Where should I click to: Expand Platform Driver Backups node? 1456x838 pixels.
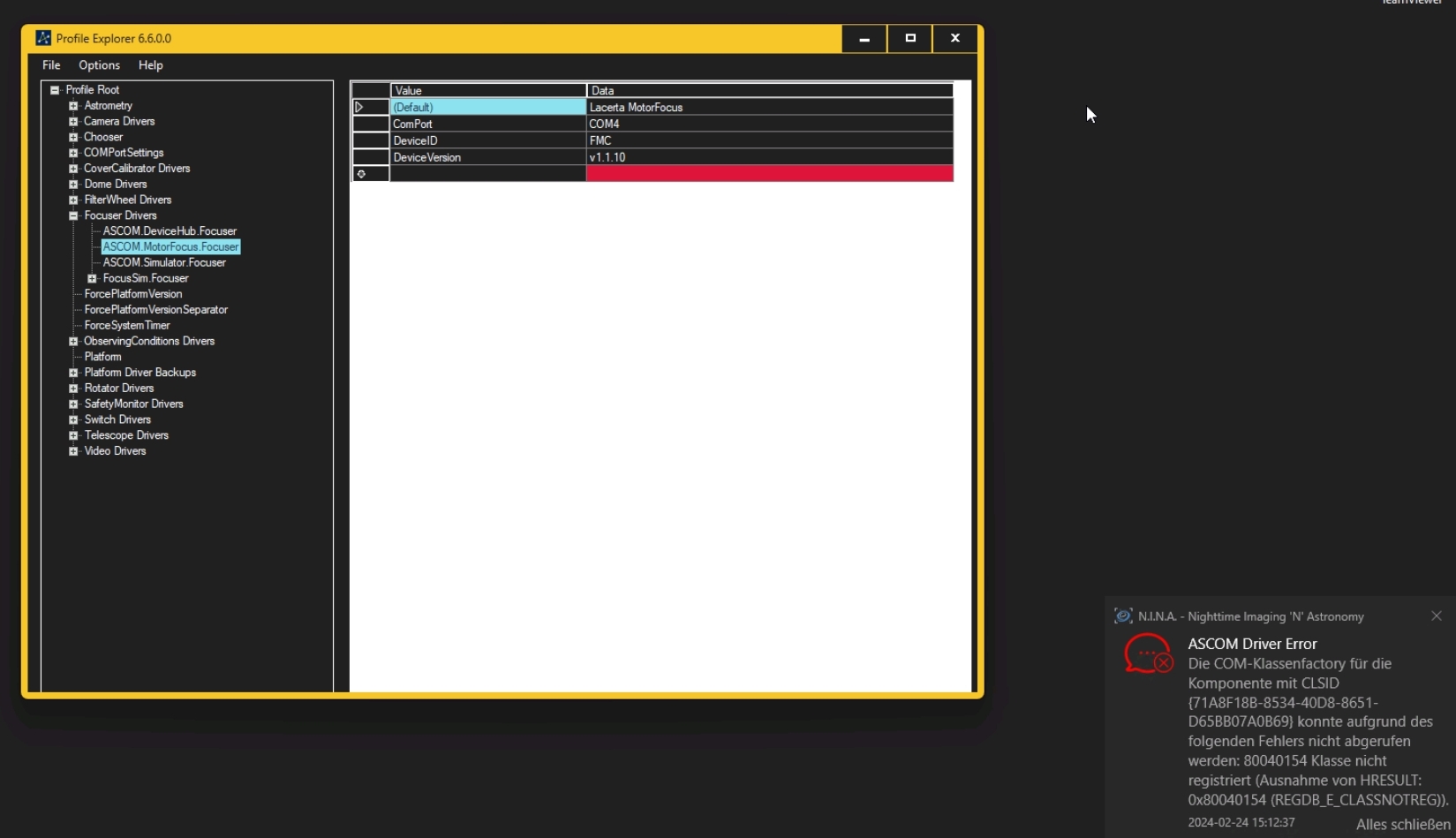tap(73, 373)
